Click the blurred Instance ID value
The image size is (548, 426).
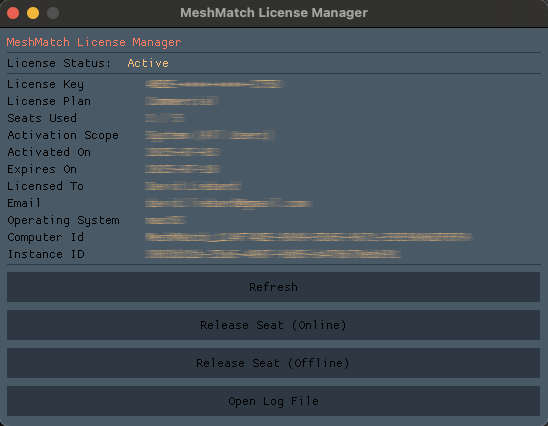(x=273, y=254)
